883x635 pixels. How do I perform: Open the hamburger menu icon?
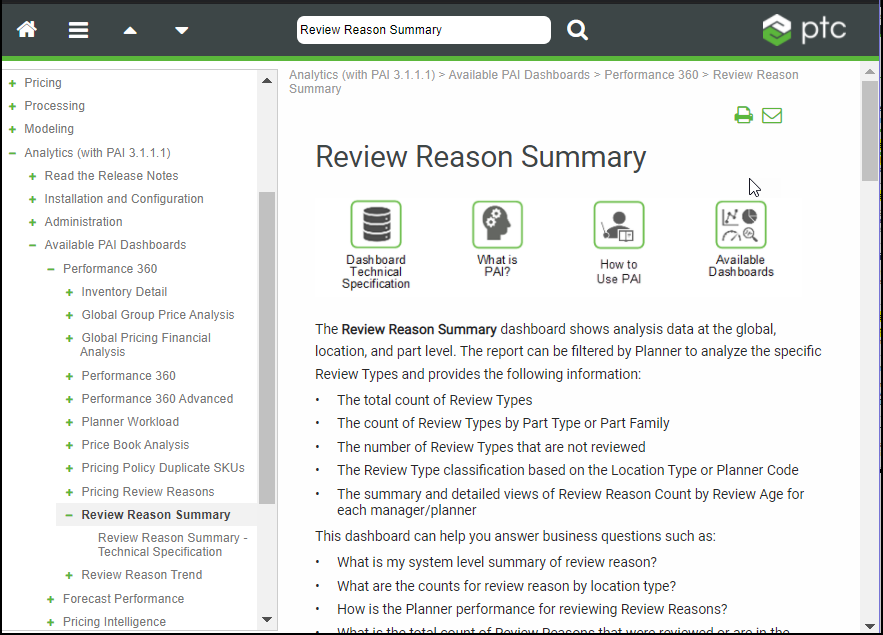click(78, 30)
